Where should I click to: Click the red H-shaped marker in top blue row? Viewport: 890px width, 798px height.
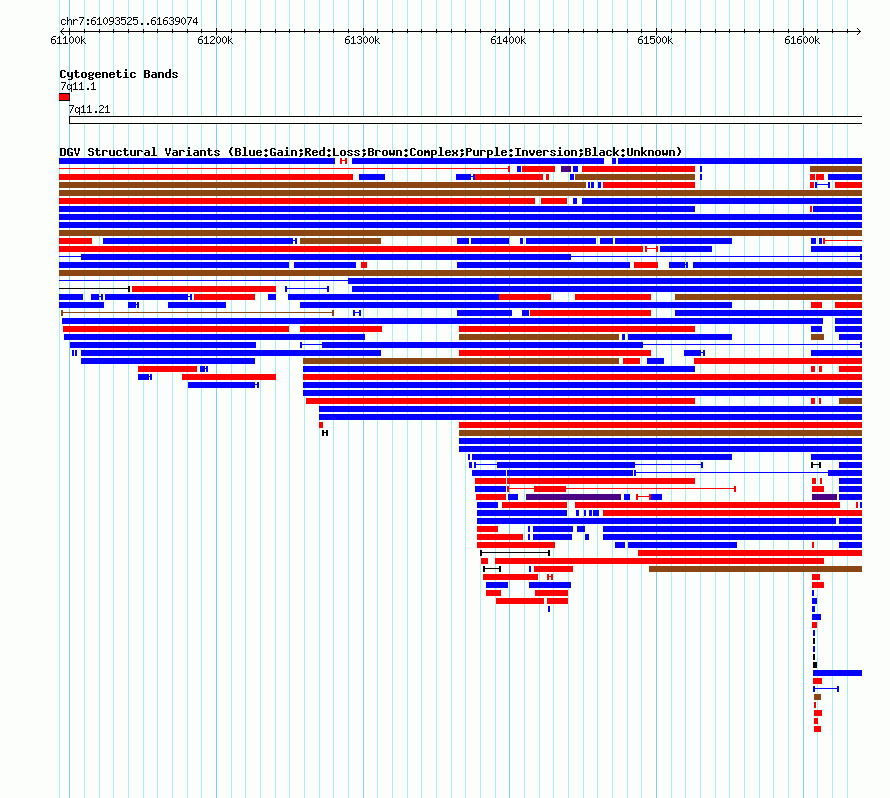pyautogui.click(x=343, y=161)
